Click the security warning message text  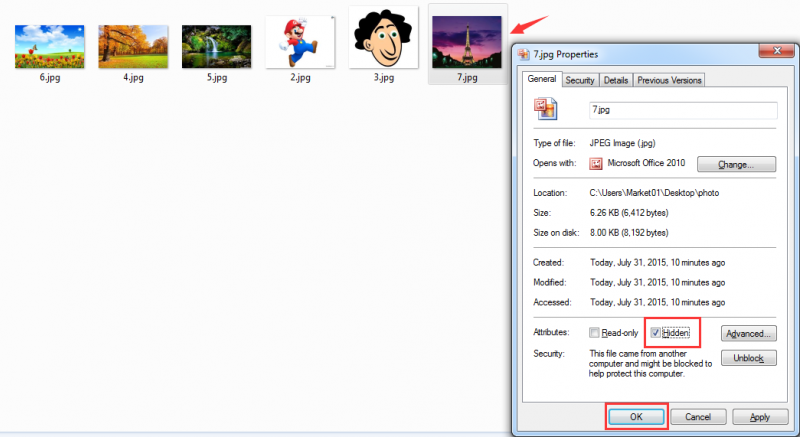(651, 364)
